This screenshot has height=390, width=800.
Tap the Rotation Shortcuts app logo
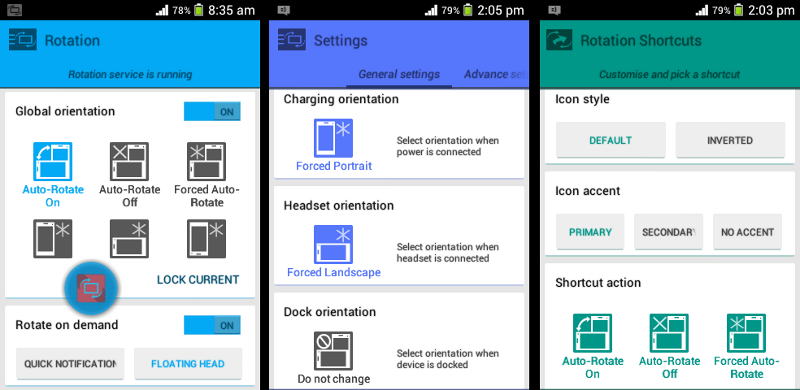[x=559, y=40]
